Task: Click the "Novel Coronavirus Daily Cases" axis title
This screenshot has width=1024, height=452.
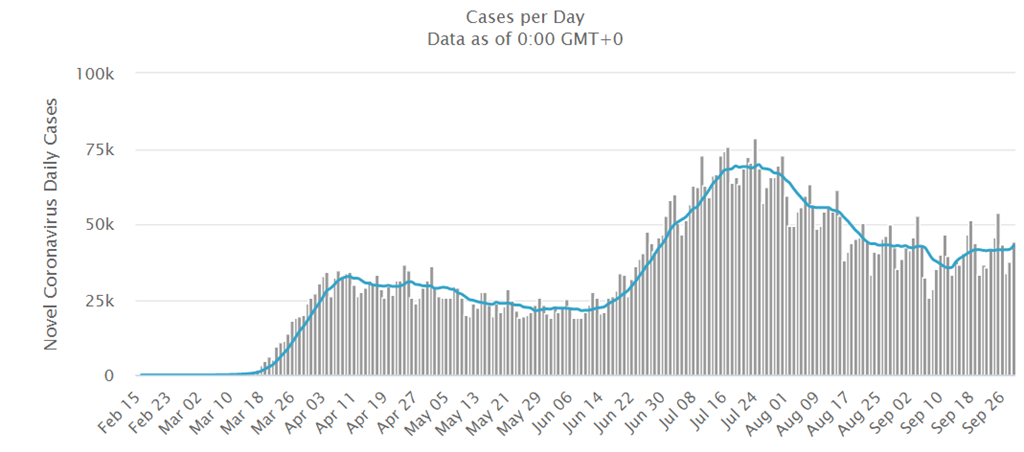Action: click(51, 223)
